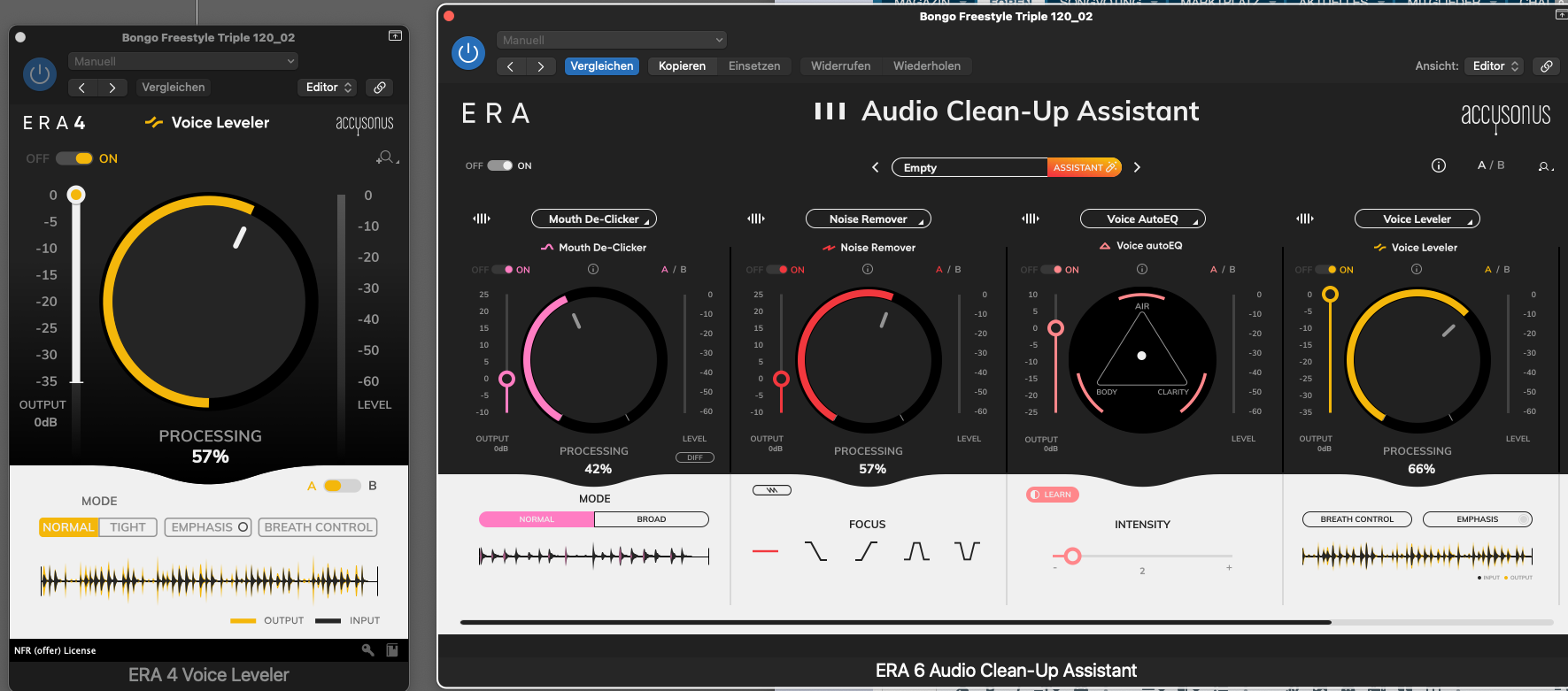The width and height of the screenshot is (1568, 691).
Task: Click the waveform button in Noise Remover
Action: 772,490
